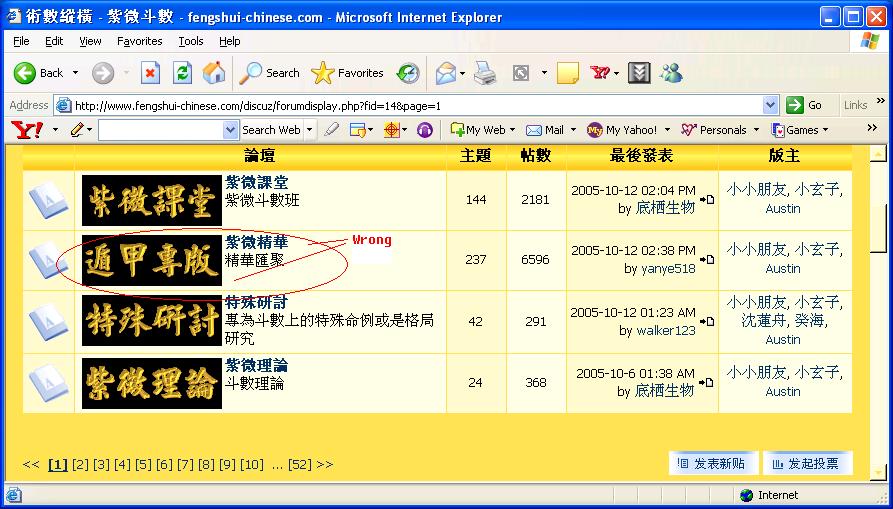Screen dimensions: 893x509
Task: Expand Personals dropdown on Yahoo toolbar
Action: 756,130
